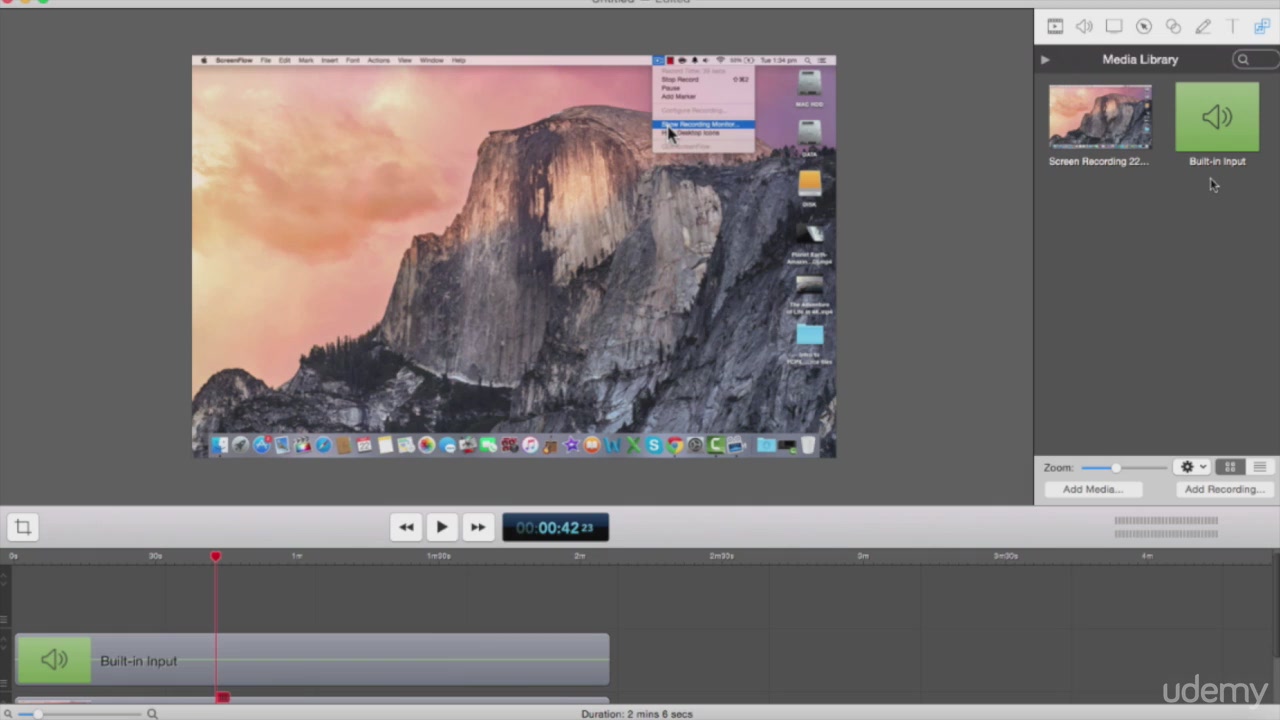The image size is (1280, 720).
Task: Click the Screen Recording 22 label
Action: 1099,161
